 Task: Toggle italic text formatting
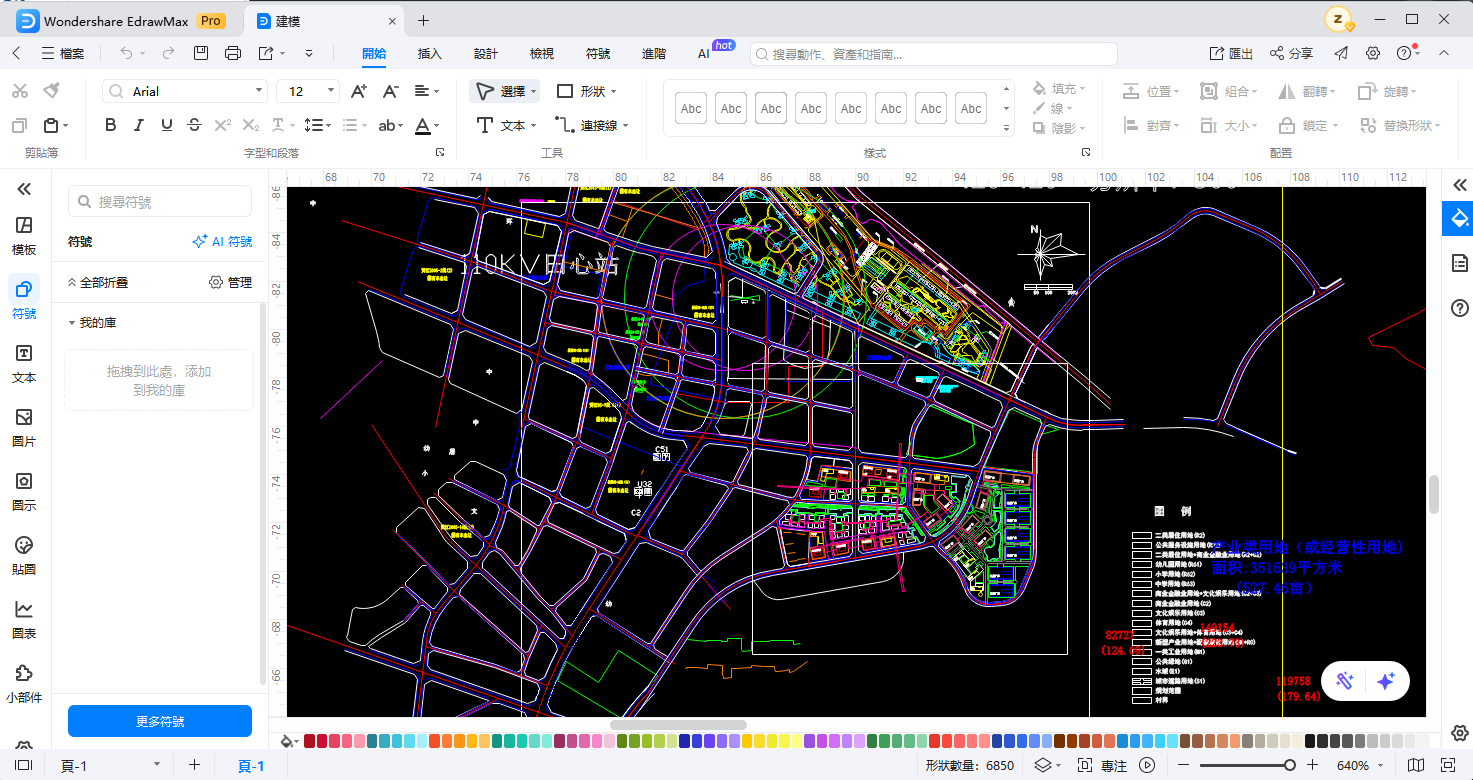(x=139, y=125)
